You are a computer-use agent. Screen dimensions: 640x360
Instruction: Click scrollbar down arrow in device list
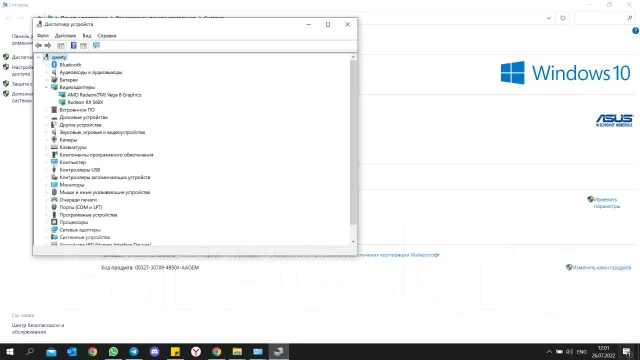(x=353, y=242)
